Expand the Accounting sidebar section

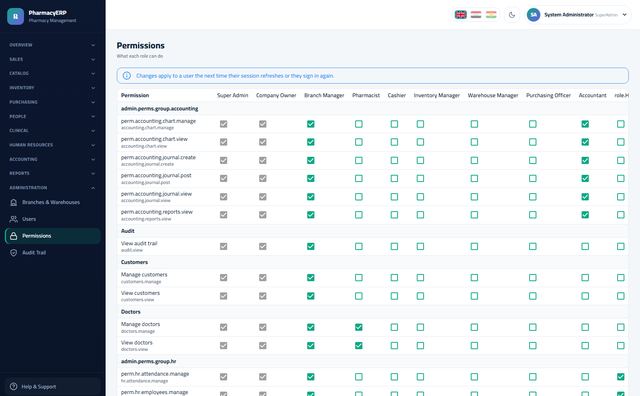[x=53, y=159]
